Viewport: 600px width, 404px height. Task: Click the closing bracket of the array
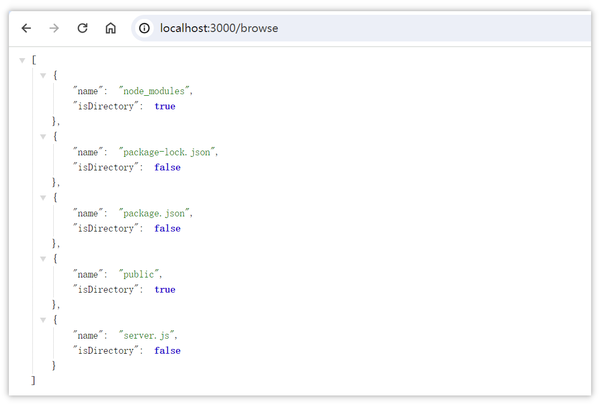pos(33,381)
